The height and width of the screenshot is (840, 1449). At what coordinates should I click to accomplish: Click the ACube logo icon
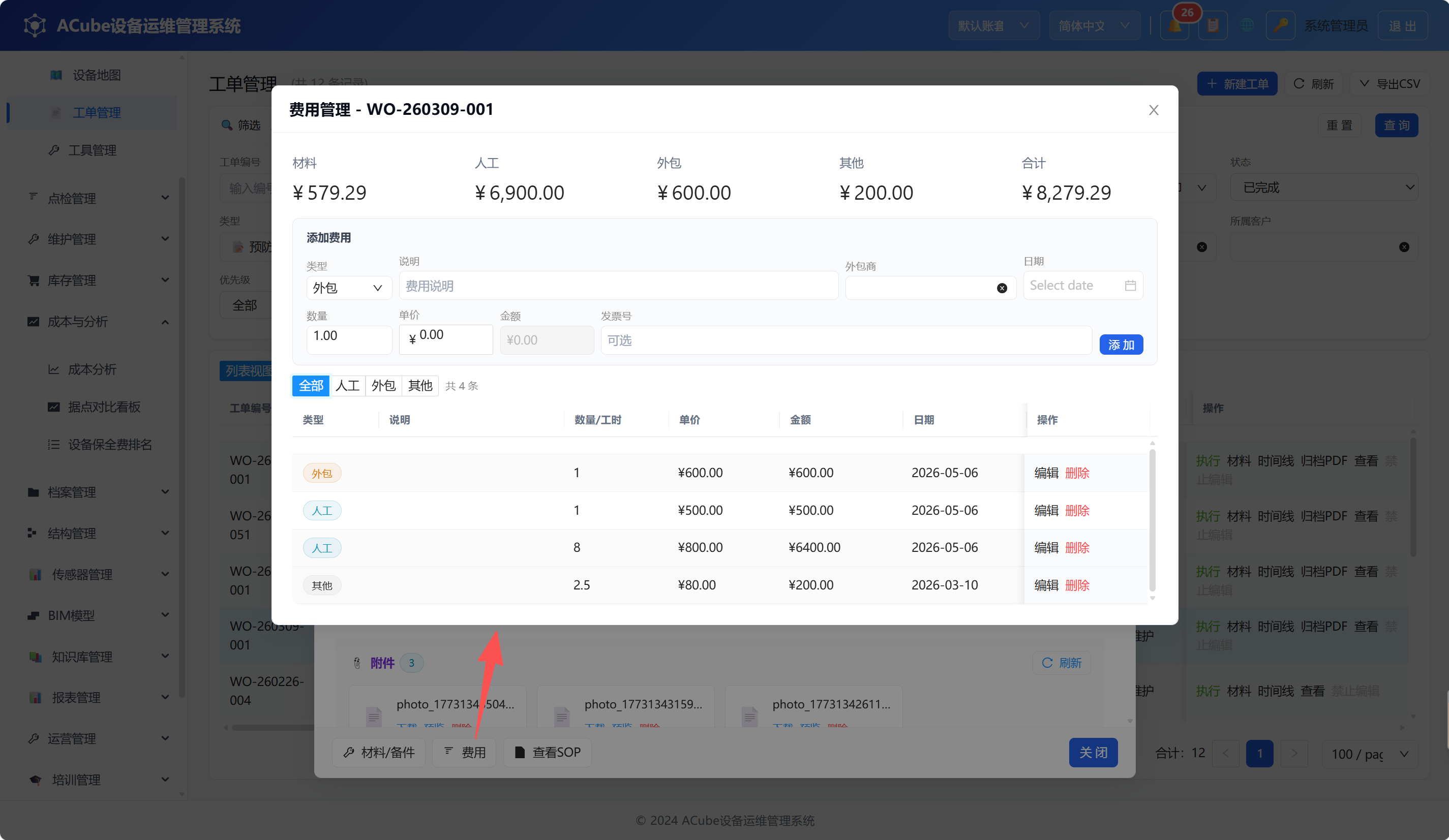(x=35, y=26)
